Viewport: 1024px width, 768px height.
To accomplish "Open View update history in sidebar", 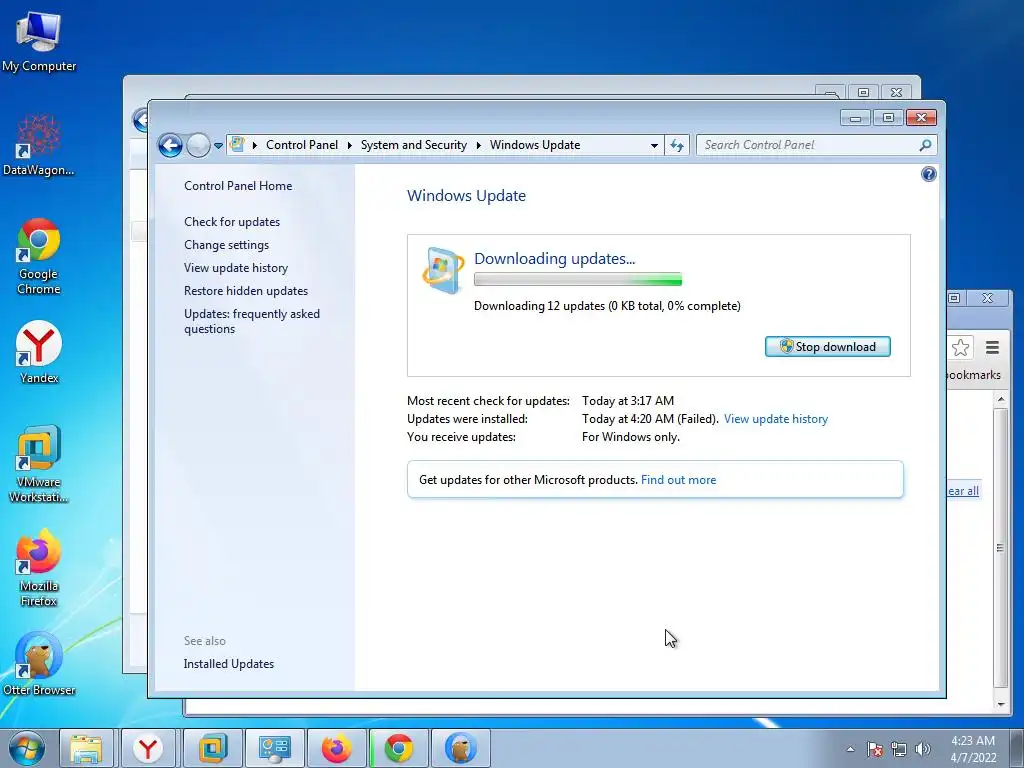I will [236, 268].
